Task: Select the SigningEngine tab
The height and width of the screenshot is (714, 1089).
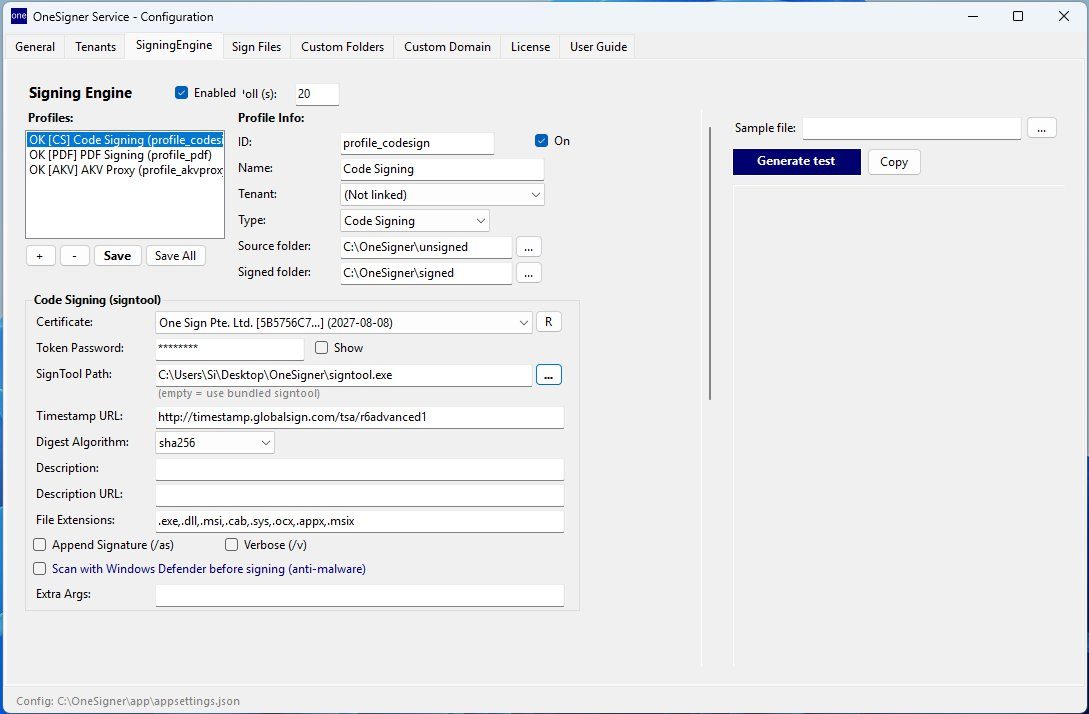Action: tap(174, 45)
